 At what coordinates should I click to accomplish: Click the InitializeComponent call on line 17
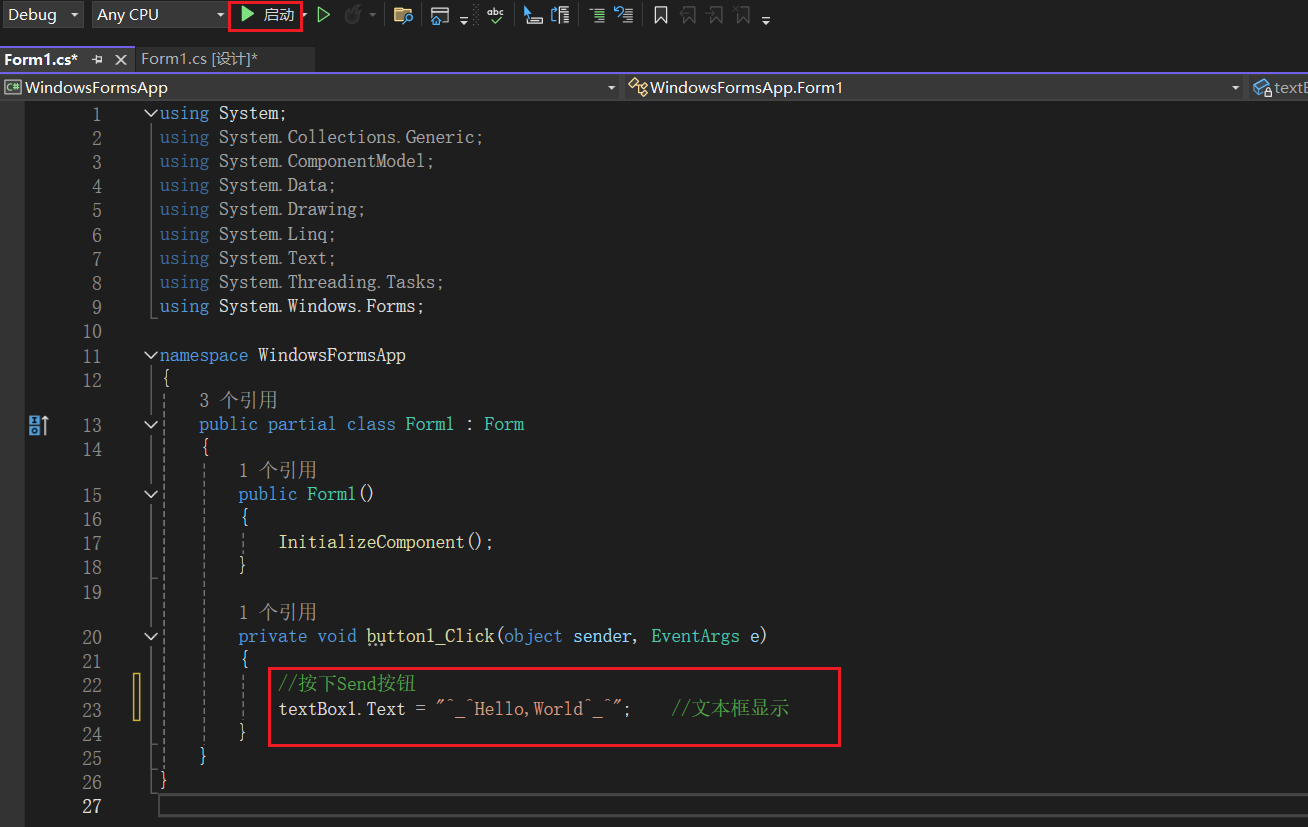[x=371, y=542]
